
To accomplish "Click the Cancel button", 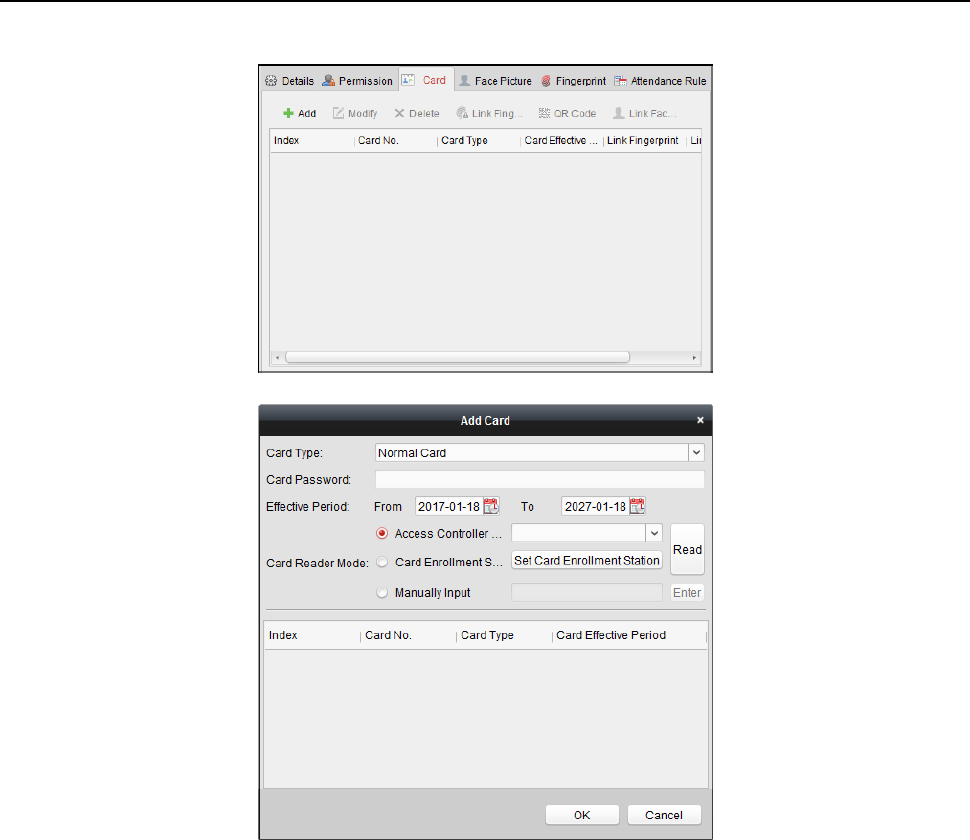I will click(x=664, y=815).
